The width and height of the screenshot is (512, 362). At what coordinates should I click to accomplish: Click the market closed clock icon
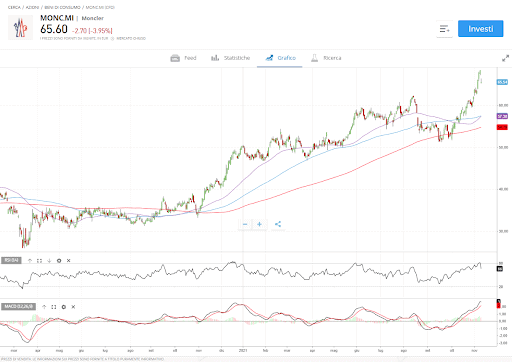(x=113, y=39)
